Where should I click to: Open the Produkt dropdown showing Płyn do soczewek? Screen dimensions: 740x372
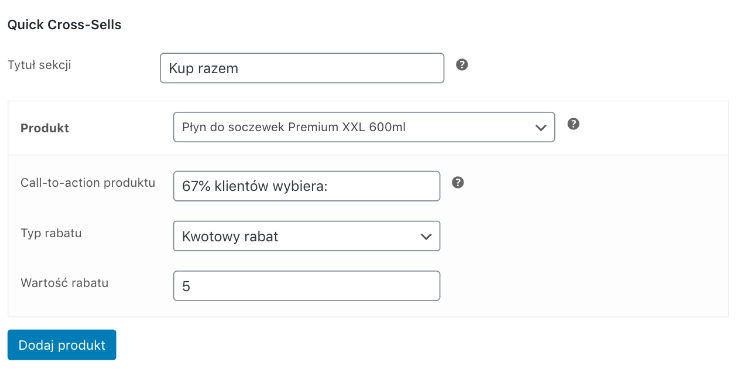tap(364, 127)
